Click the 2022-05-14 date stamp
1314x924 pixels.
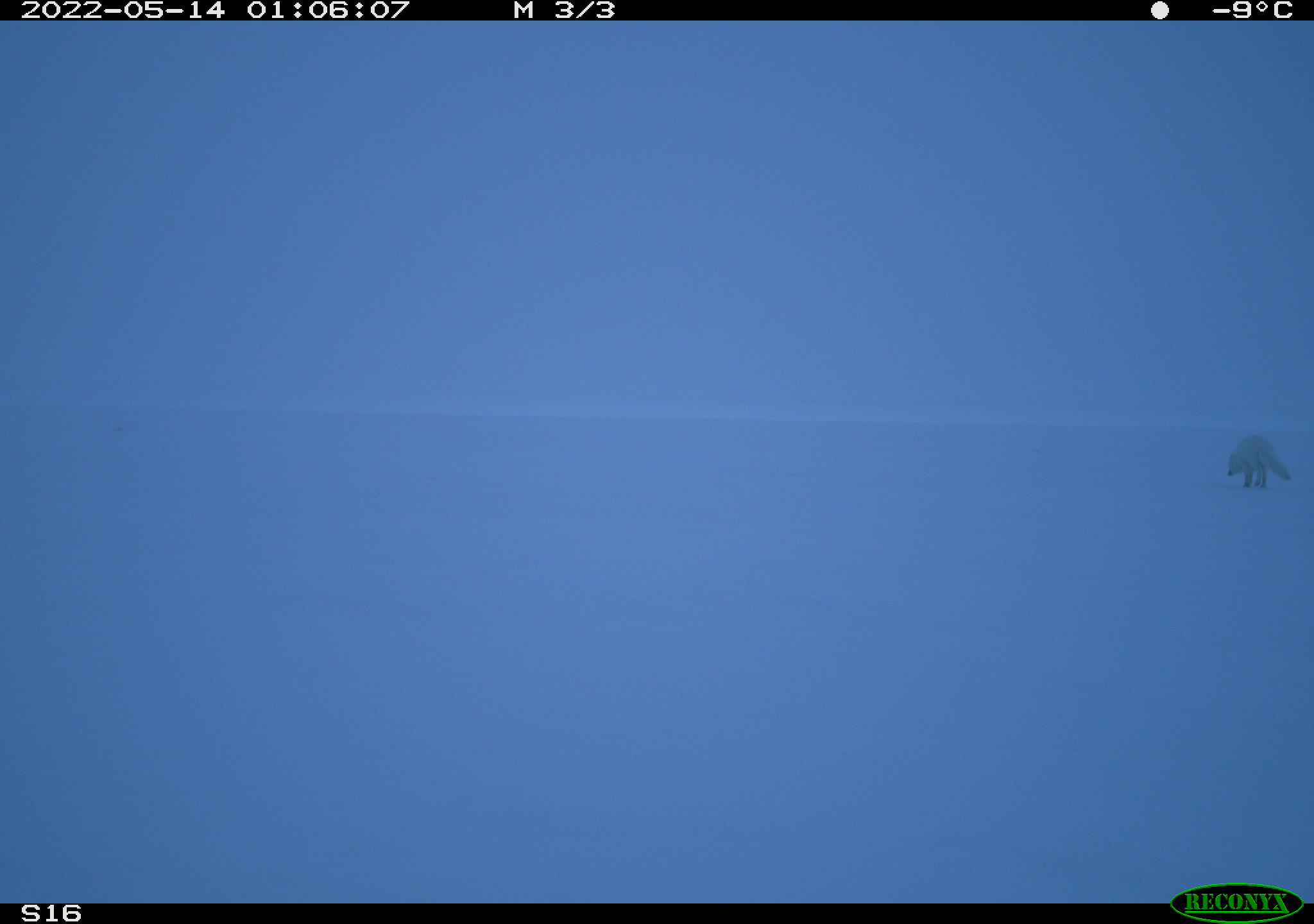(123, 10)
